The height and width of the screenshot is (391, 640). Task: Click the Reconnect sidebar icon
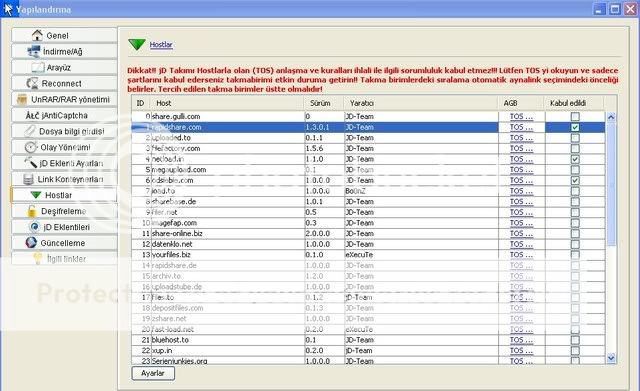pos(32,83)
